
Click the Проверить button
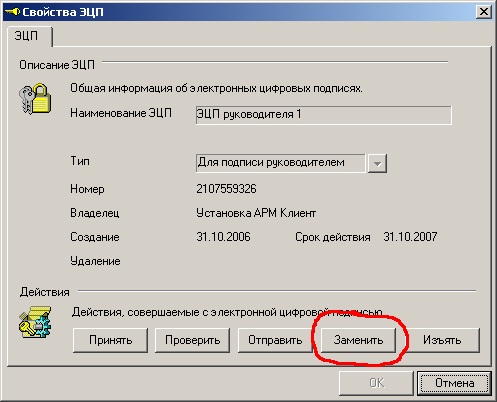coord(193,340)
